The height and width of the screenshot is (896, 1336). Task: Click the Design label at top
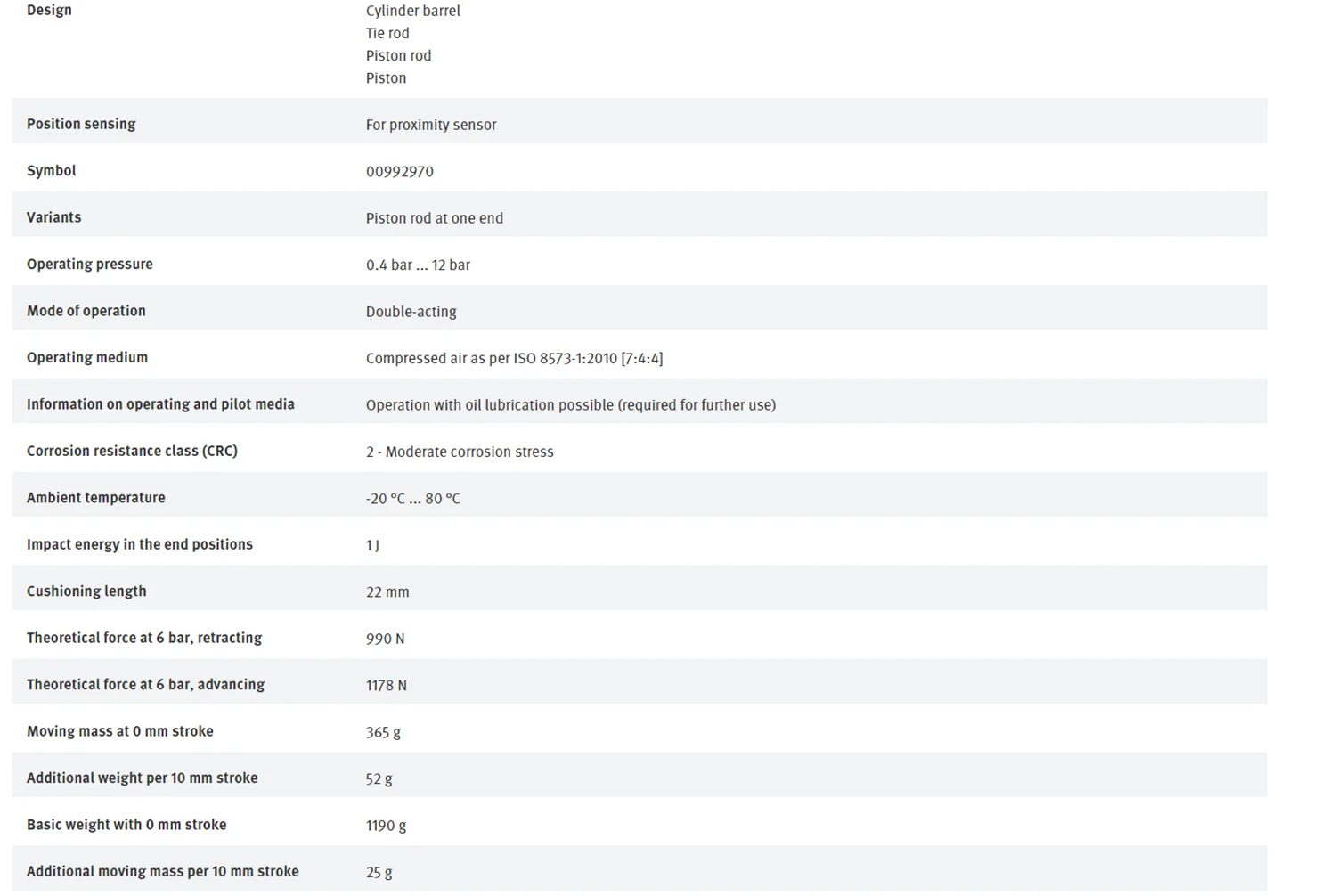pyautogui.click(x=49, y=10)
